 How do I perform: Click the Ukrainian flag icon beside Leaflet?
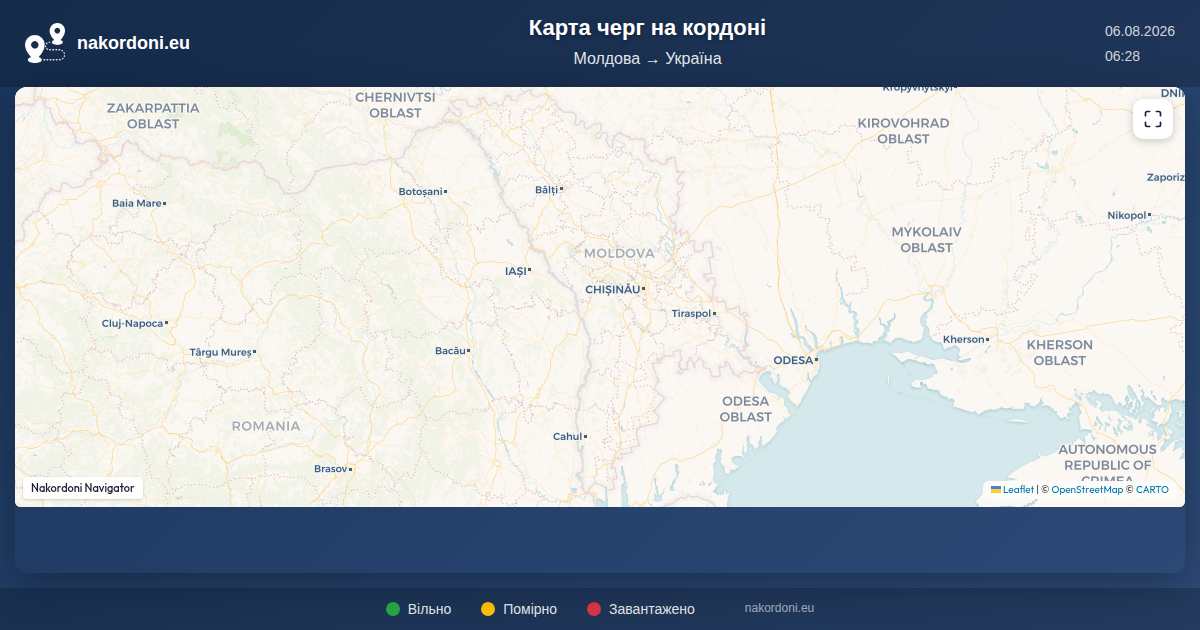pos(996,489)
